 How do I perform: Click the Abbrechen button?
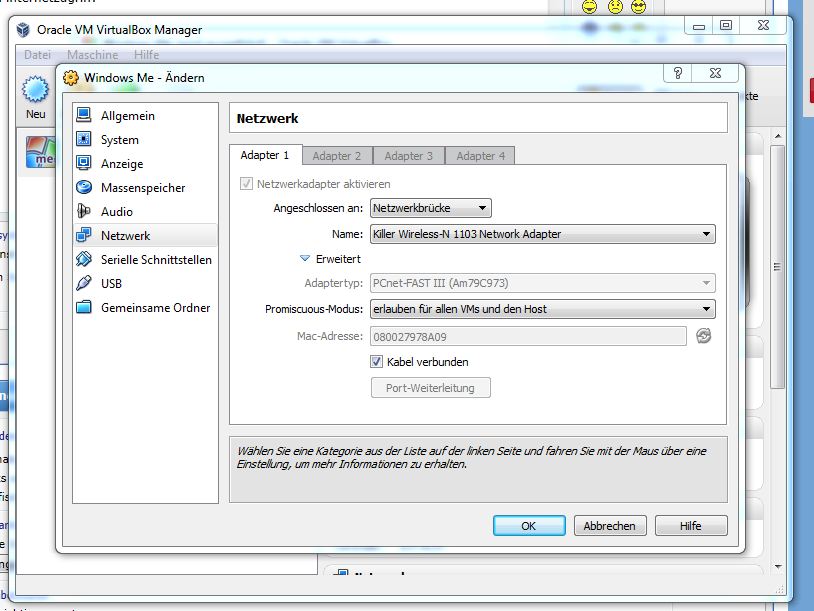coord(610,525)
